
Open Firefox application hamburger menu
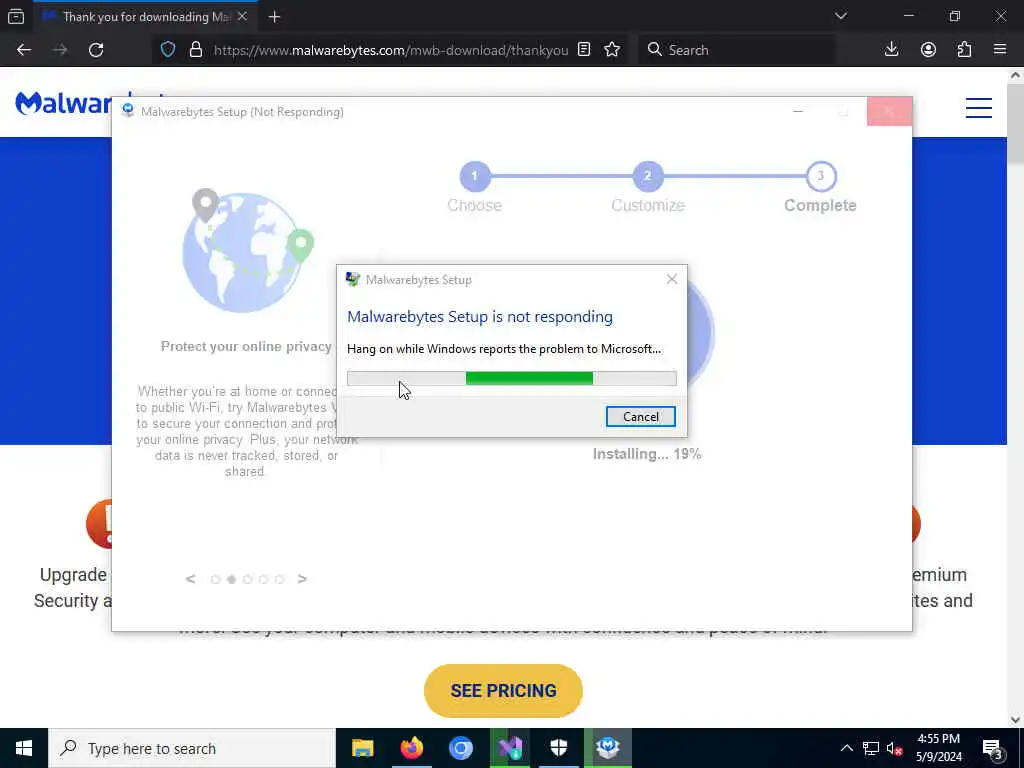1000,50
